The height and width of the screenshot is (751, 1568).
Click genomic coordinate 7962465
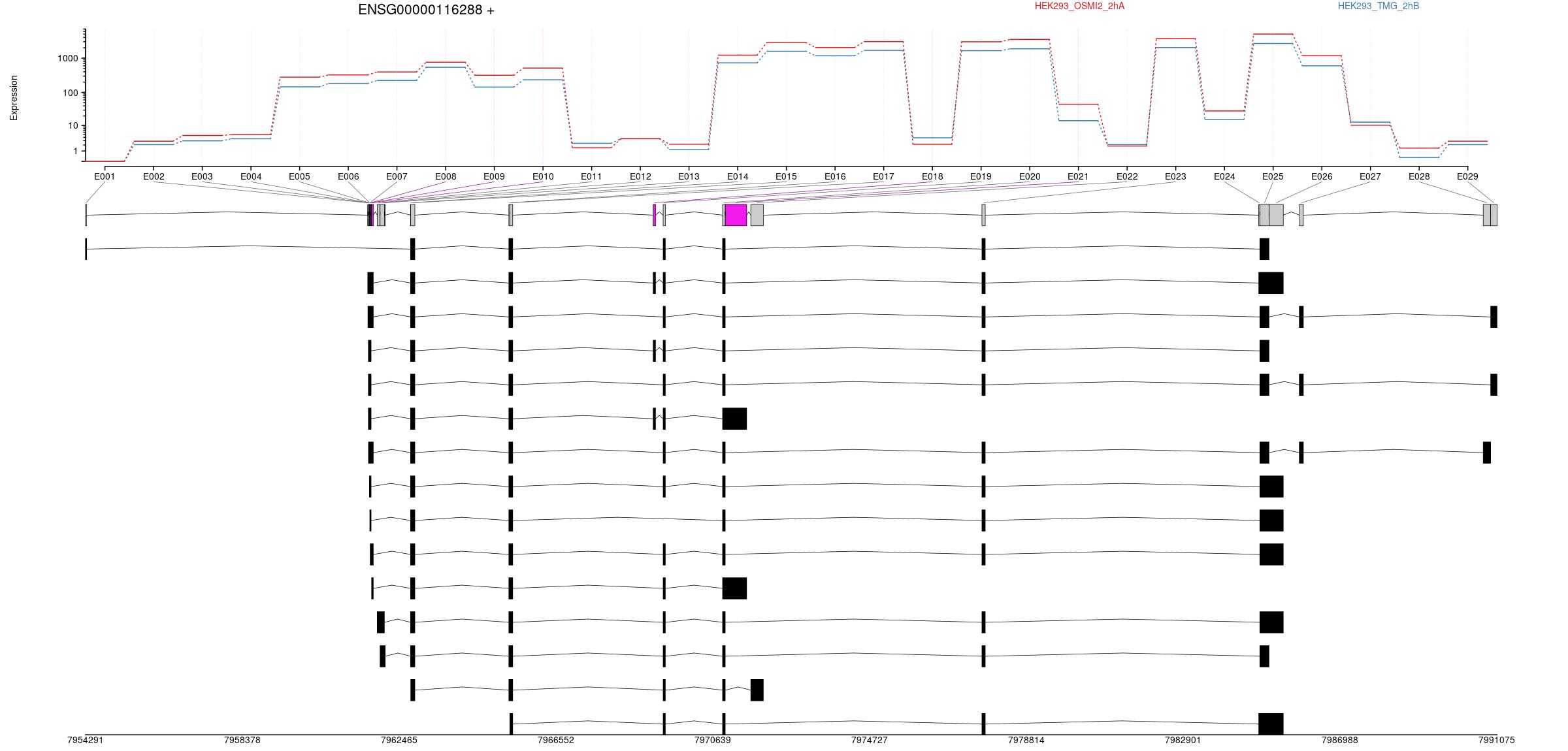pyautogui.click(x=399, y=740)
